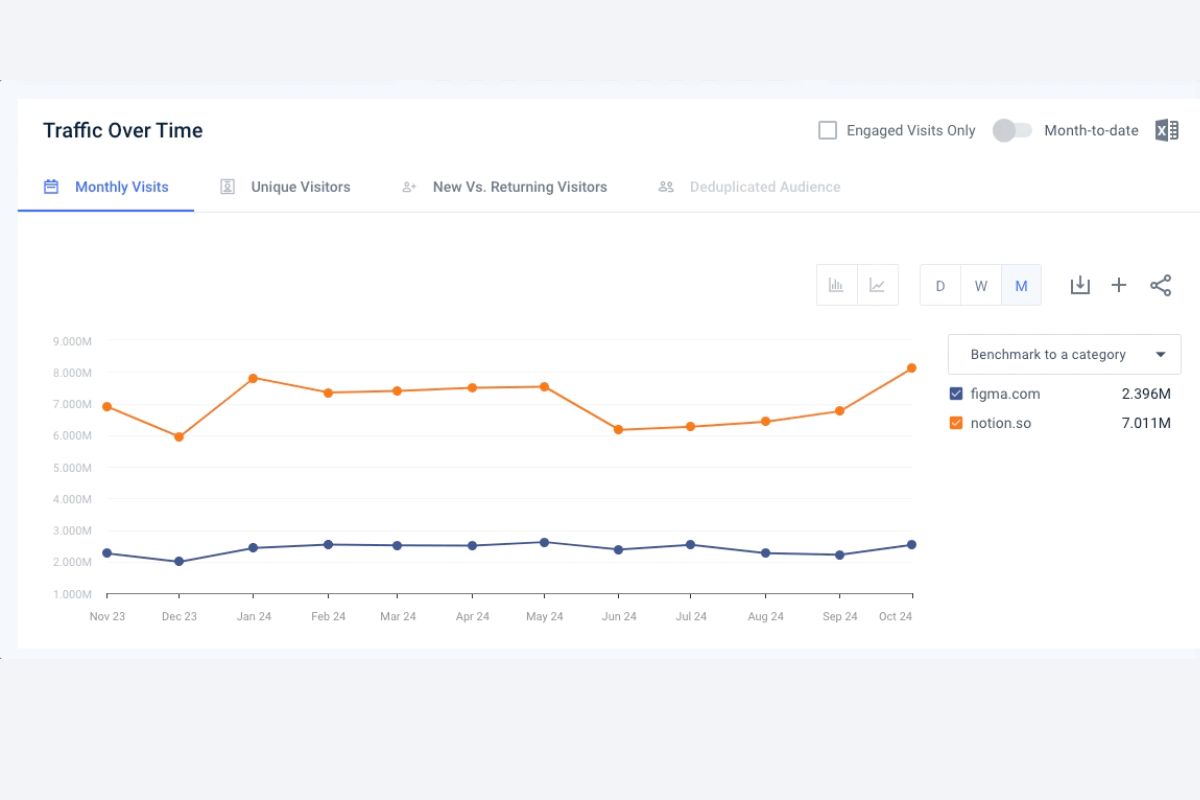The height and width of the screenshot is (800, 1200).
Task: Open the Benchmark to a category dropdown
Action: 1063,354
